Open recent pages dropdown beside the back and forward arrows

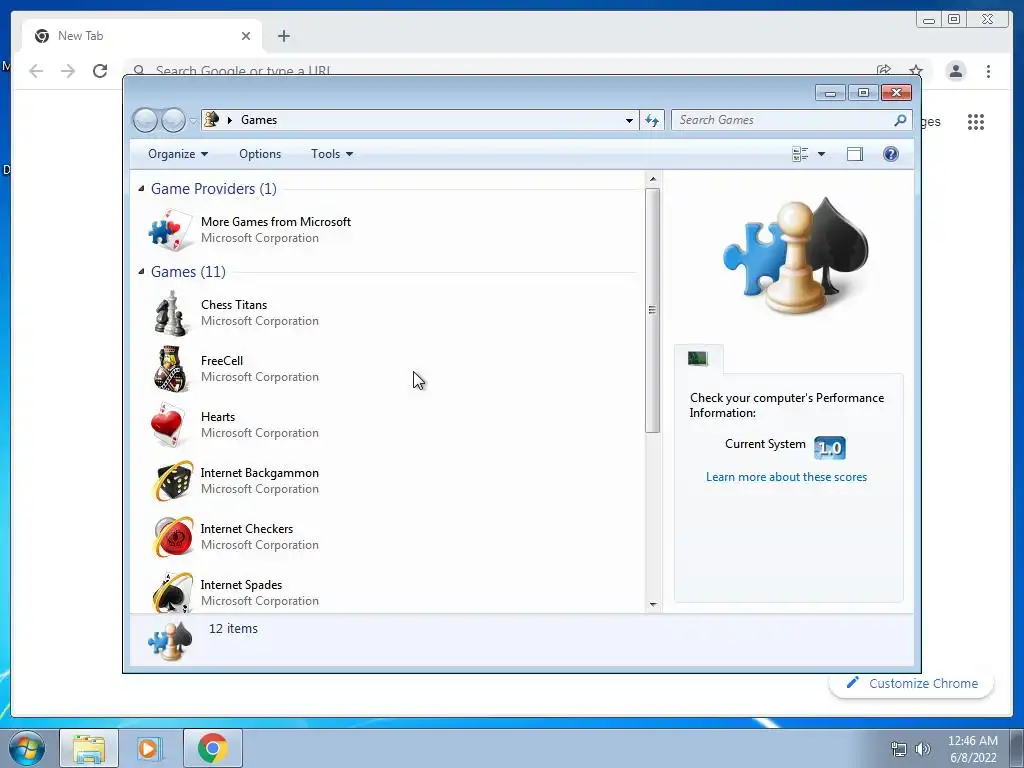(x=193, y=121)
